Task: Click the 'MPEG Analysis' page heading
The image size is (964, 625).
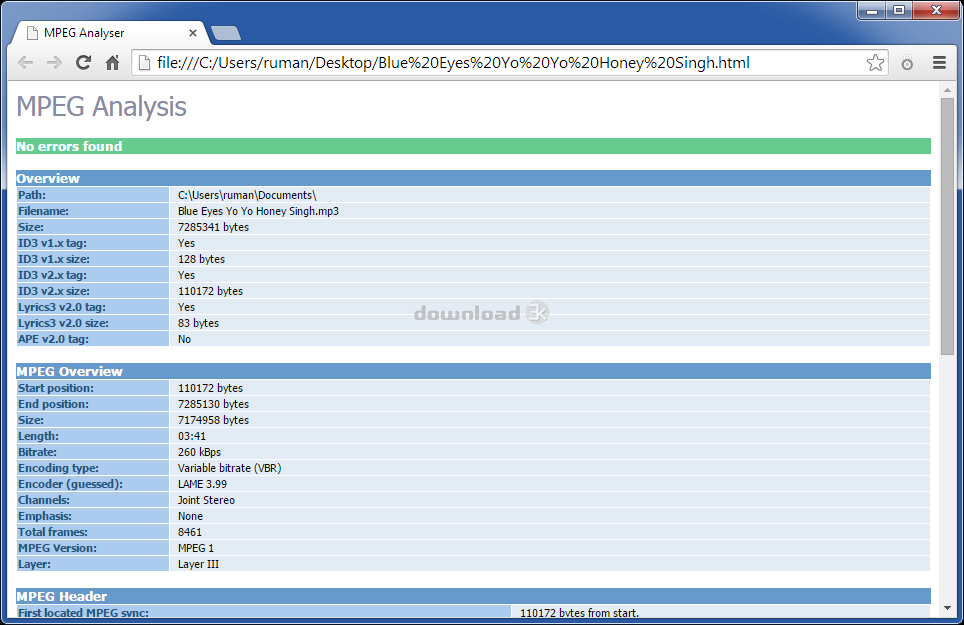Action: (x=101, y=106)
